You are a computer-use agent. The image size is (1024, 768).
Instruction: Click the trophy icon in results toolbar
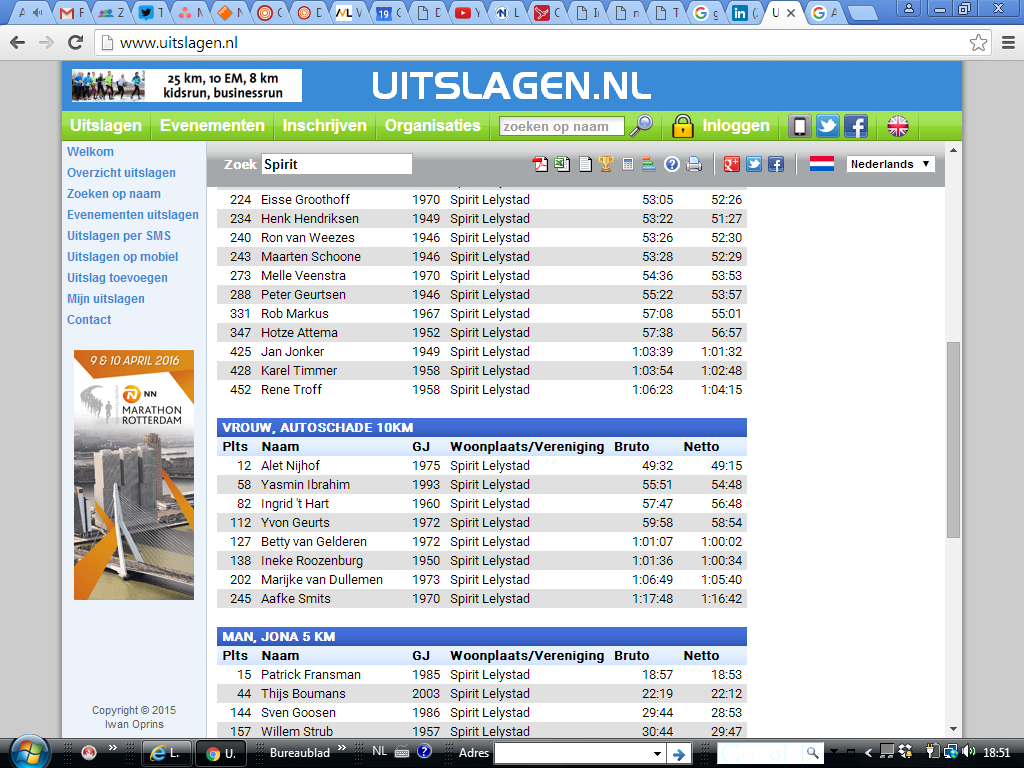[606, 165]
